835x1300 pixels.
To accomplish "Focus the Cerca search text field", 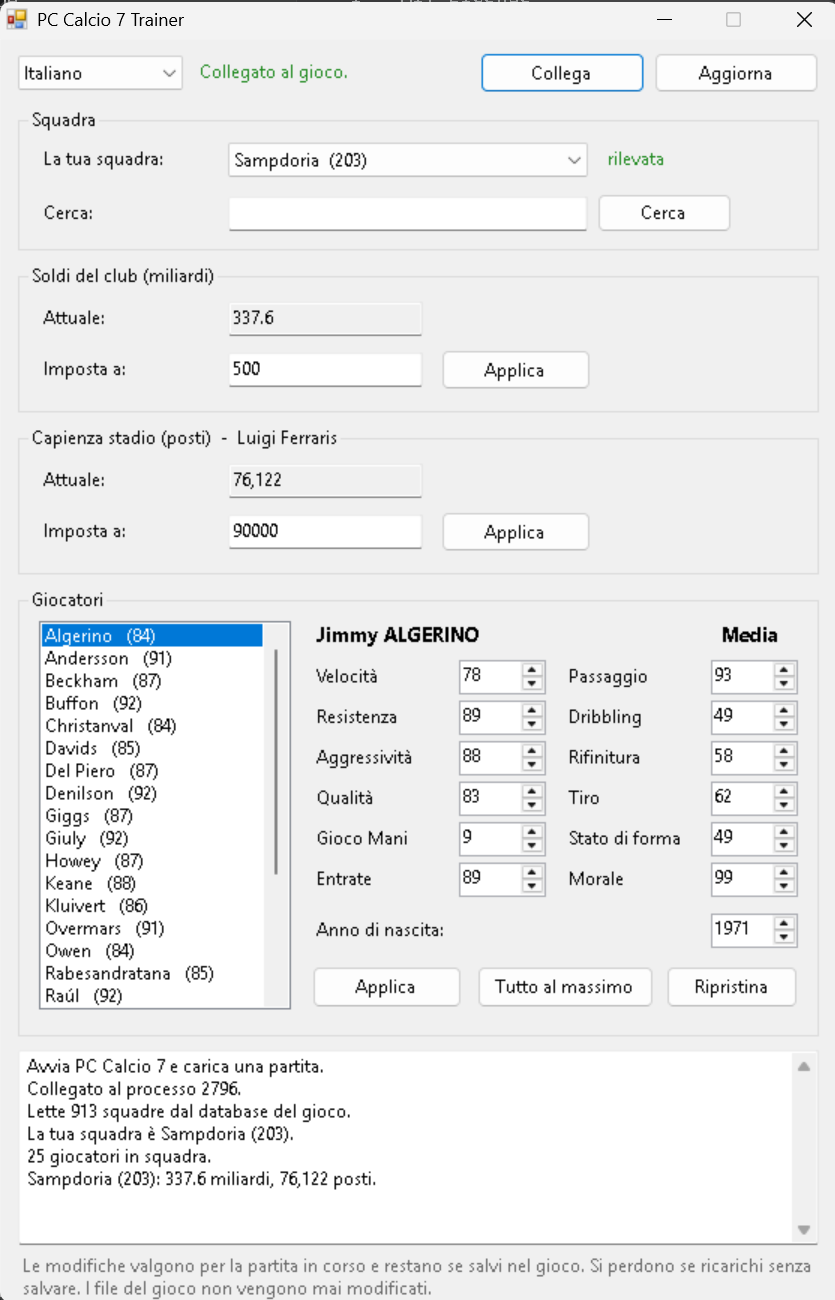I will coord(407,213).
